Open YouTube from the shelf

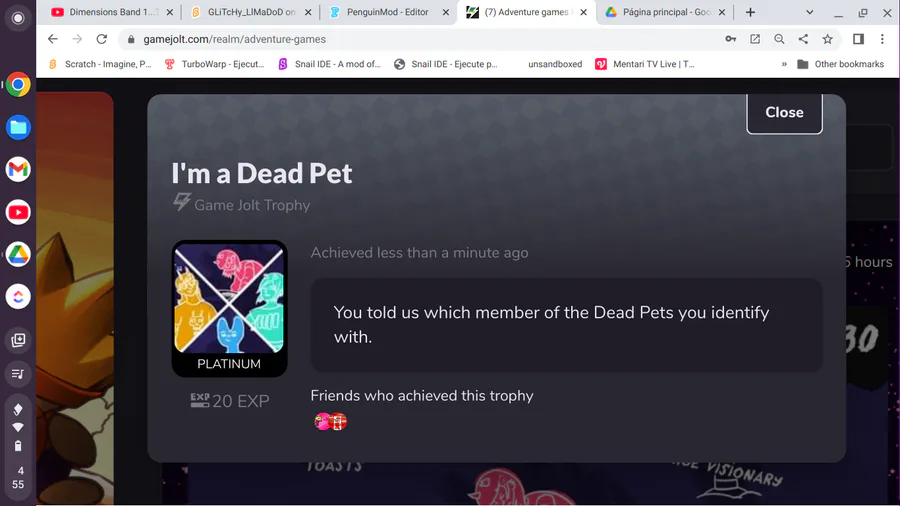click(x=18, y=212)
